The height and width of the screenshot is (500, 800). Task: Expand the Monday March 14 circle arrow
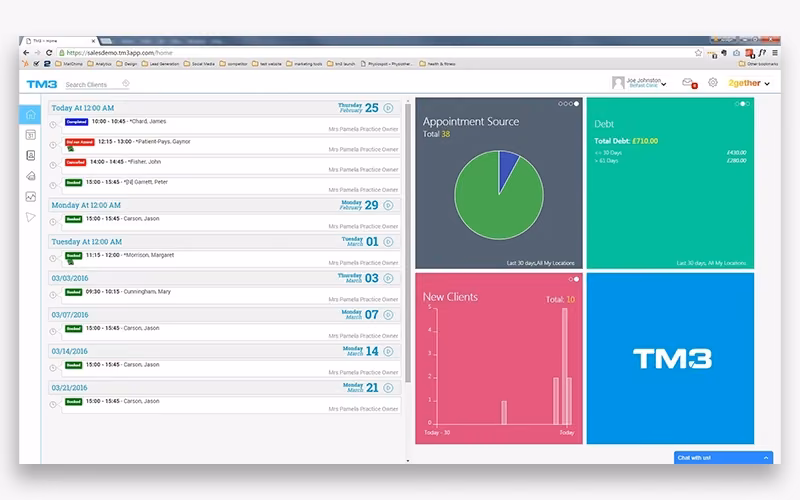point(388,351)
